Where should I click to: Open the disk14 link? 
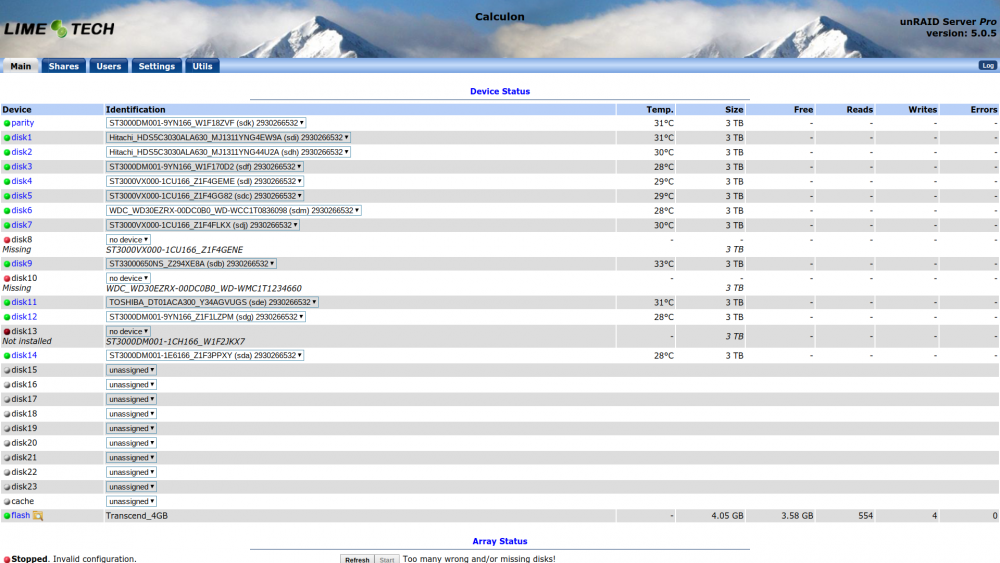tap(24, 356)
